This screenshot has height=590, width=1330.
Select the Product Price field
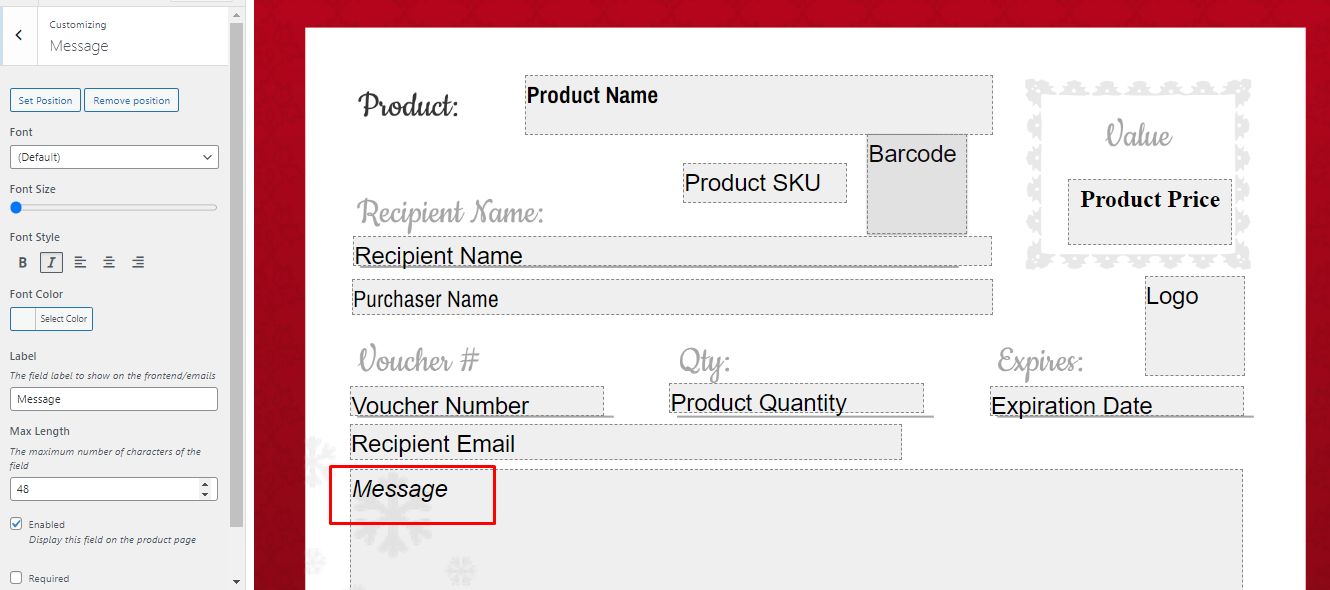tap(1150, 212)
